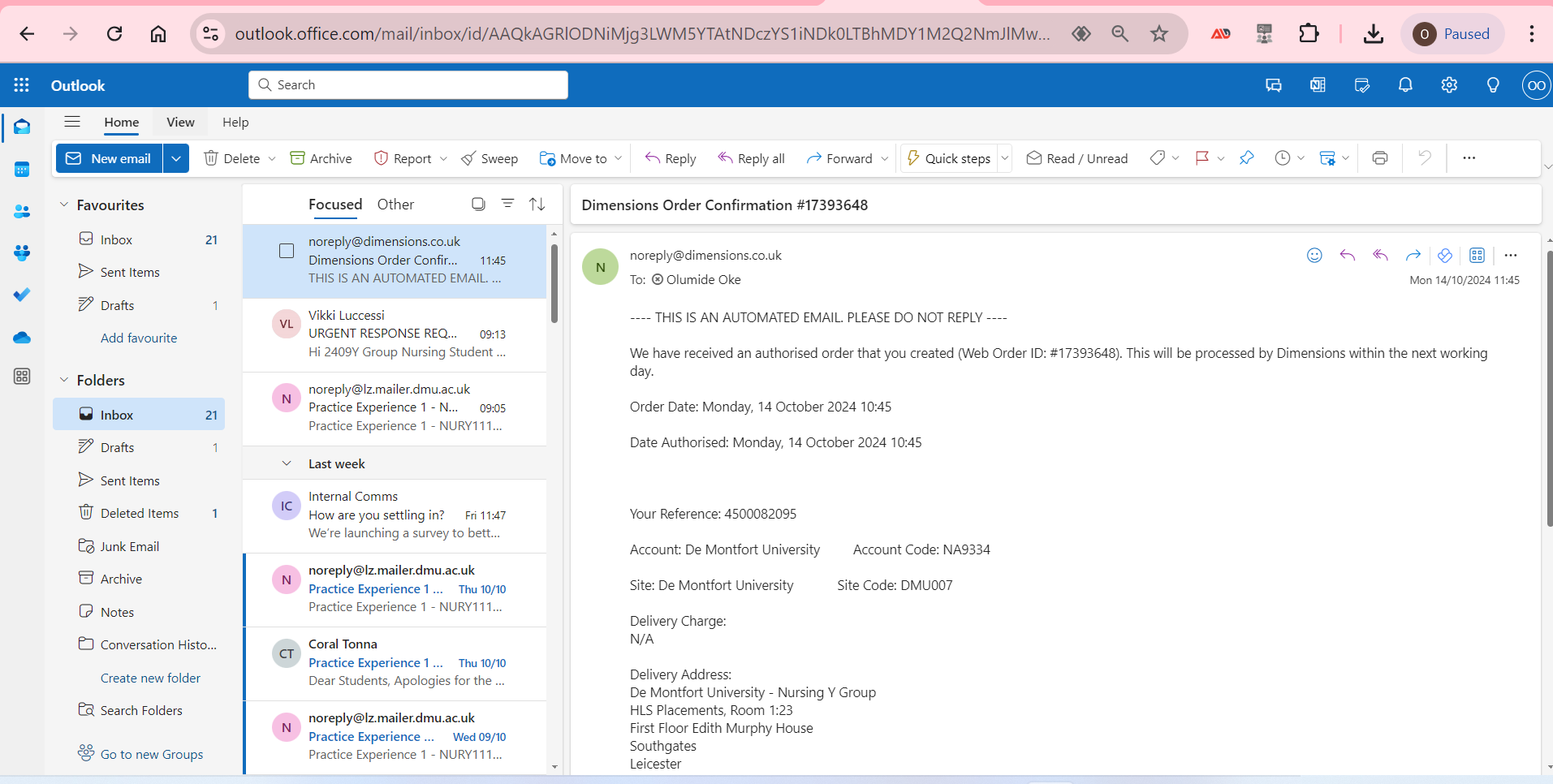Open the Delete options dropdown
The image size is (1553, 784).
(272, 158)
